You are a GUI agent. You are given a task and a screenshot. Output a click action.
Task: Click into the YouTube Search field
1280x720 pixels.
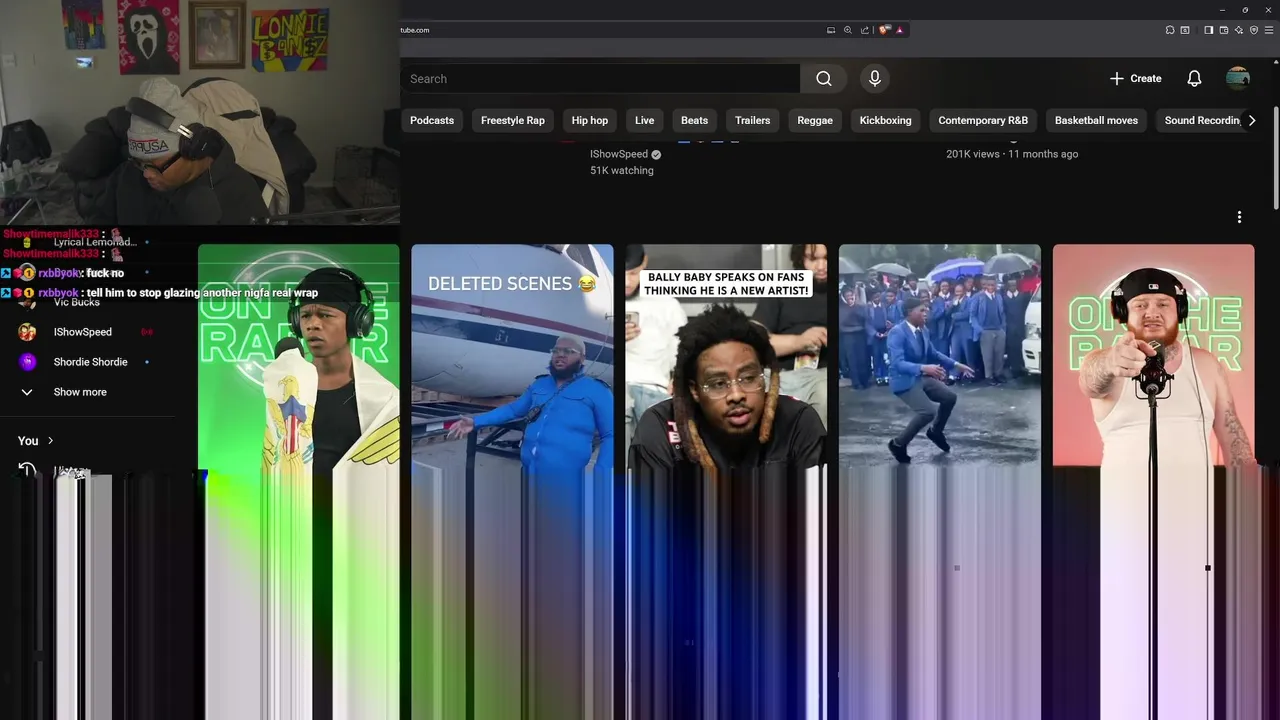tap(600, 79)
